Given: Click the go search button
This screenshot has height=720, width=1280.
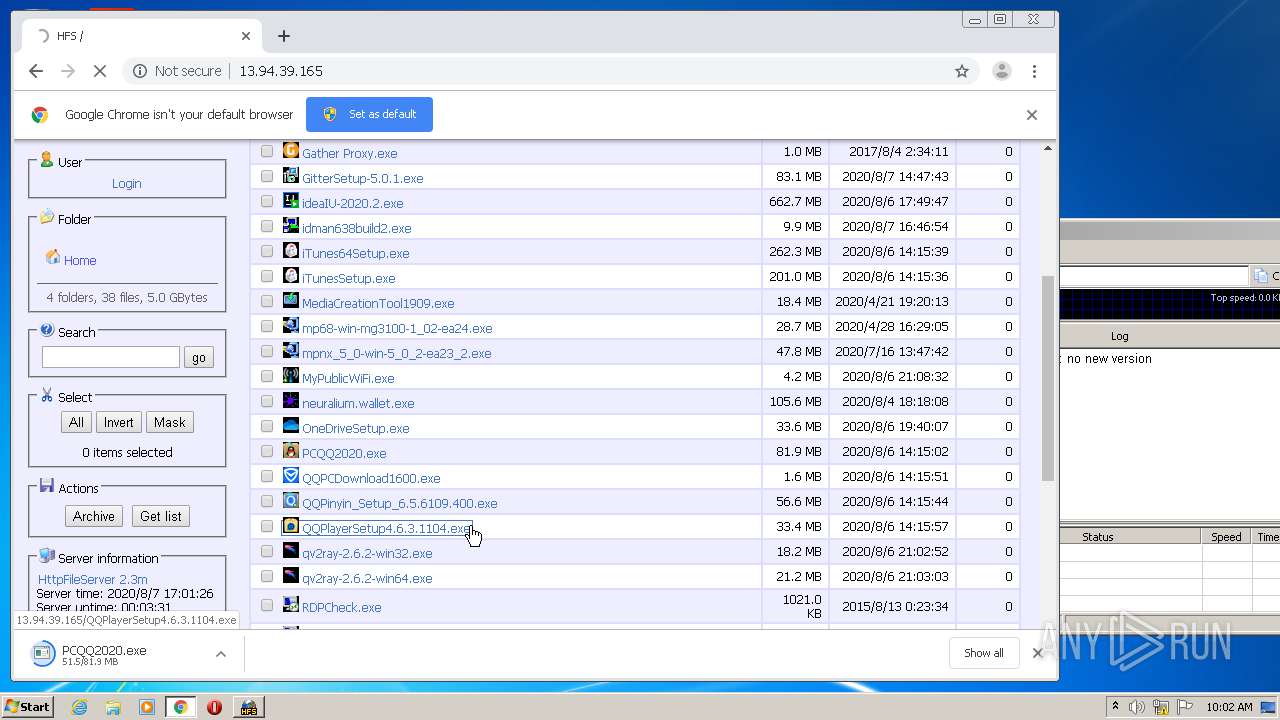Looking at the screenshot, I should click(x=199, y=357).
